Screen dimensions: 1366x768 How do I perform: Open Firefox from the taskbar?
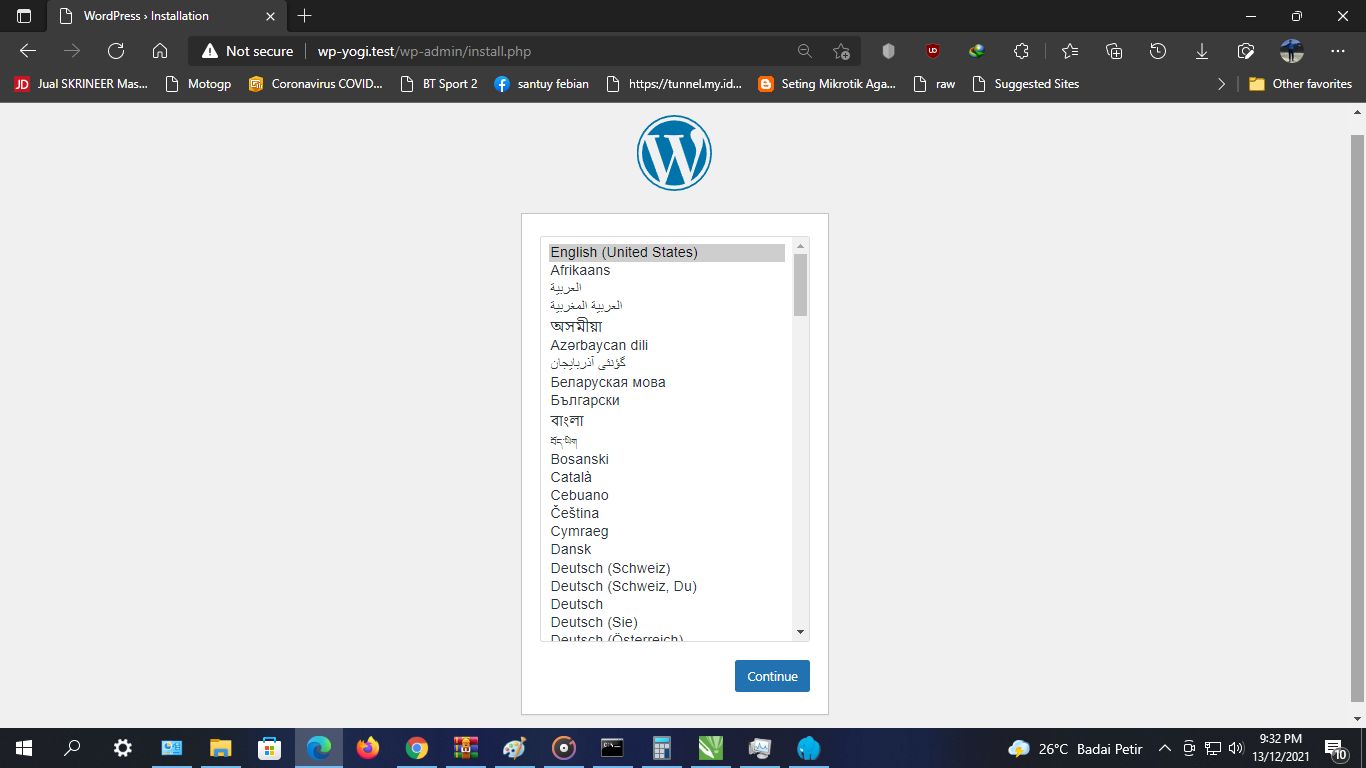[368, 747]
